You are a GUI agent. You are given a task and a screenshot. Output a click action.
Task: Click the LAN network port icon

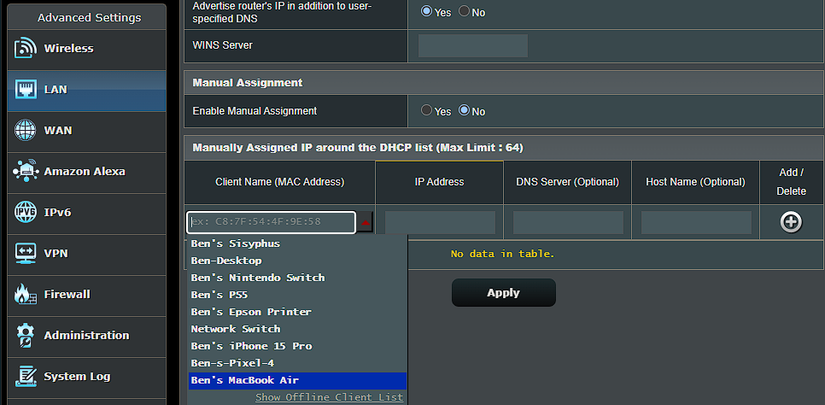pos(25,89)
